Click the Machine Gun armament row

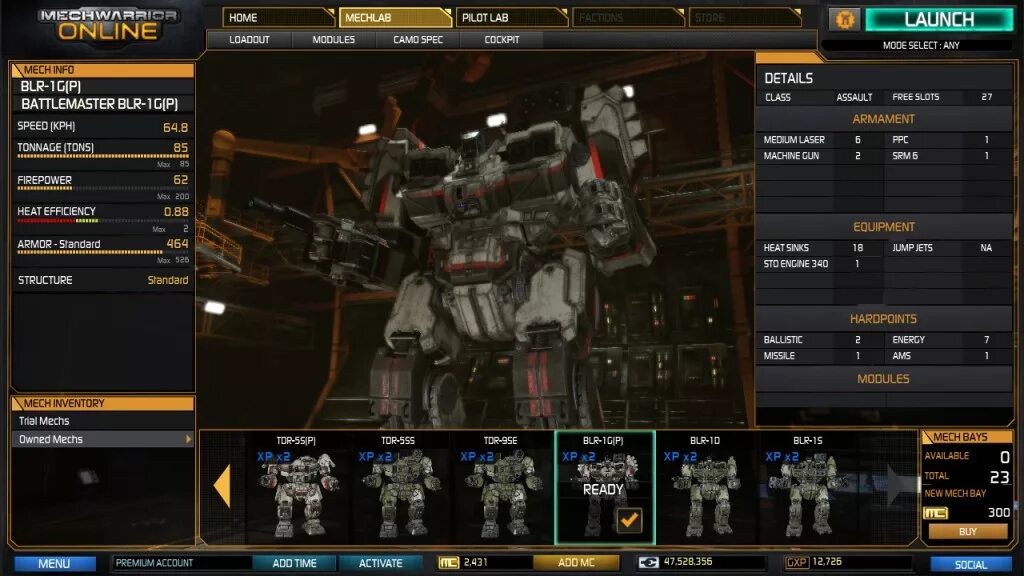(x=820, y=156)
